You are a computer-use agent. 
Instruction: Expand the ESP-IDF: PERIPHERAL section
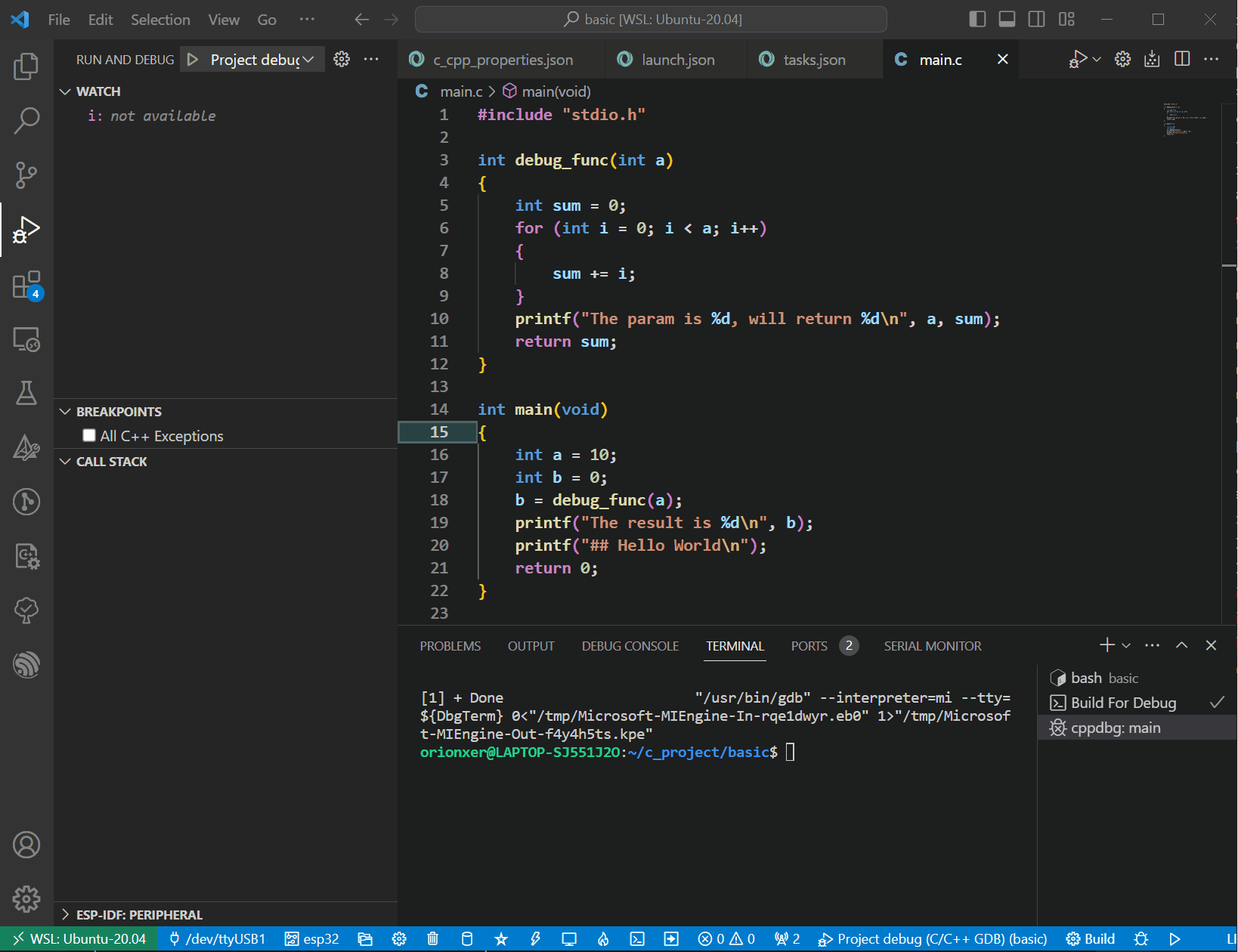(65, 915)
